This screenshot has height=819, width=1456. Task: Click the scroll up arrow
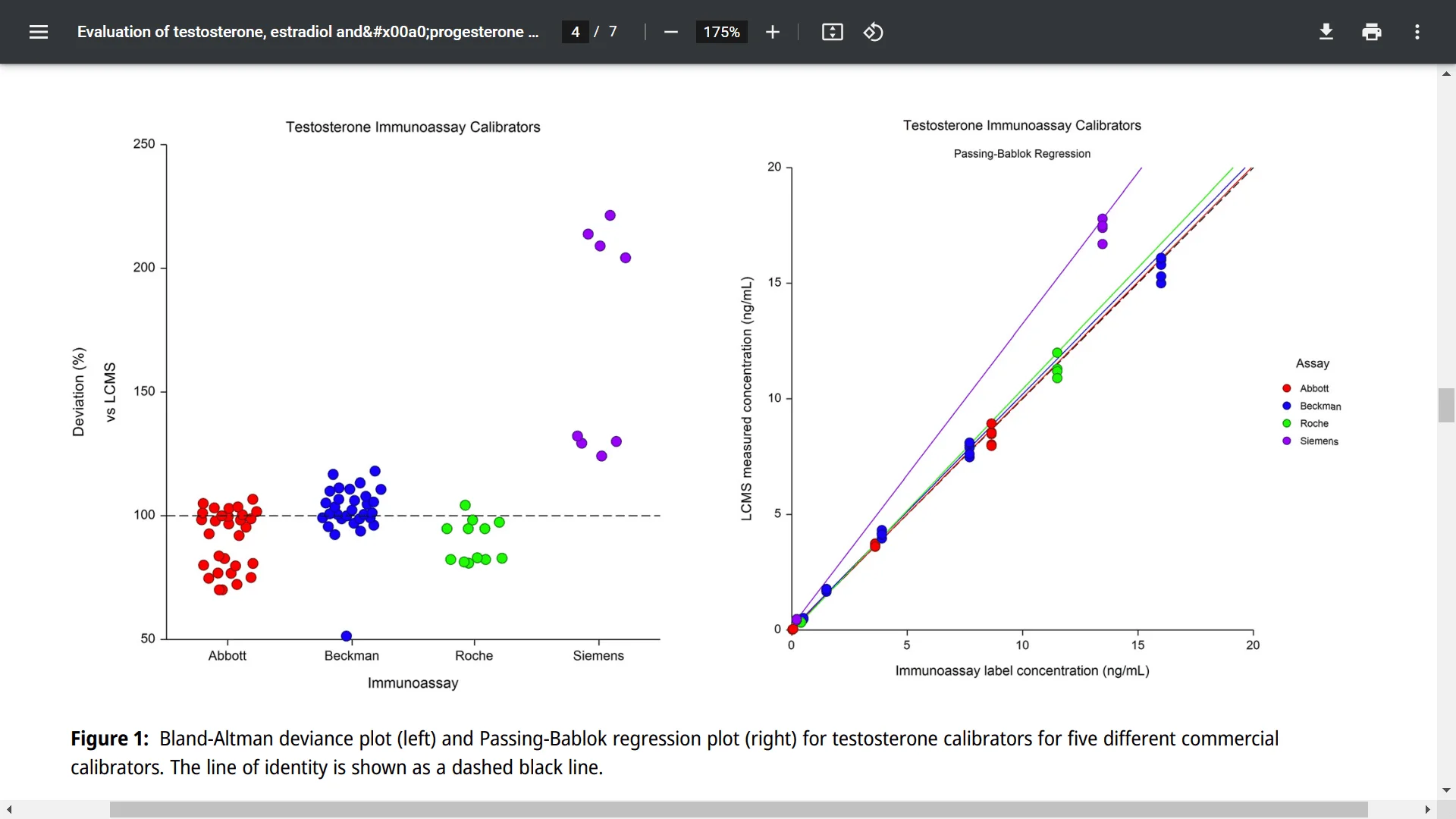click(1446, 74)
